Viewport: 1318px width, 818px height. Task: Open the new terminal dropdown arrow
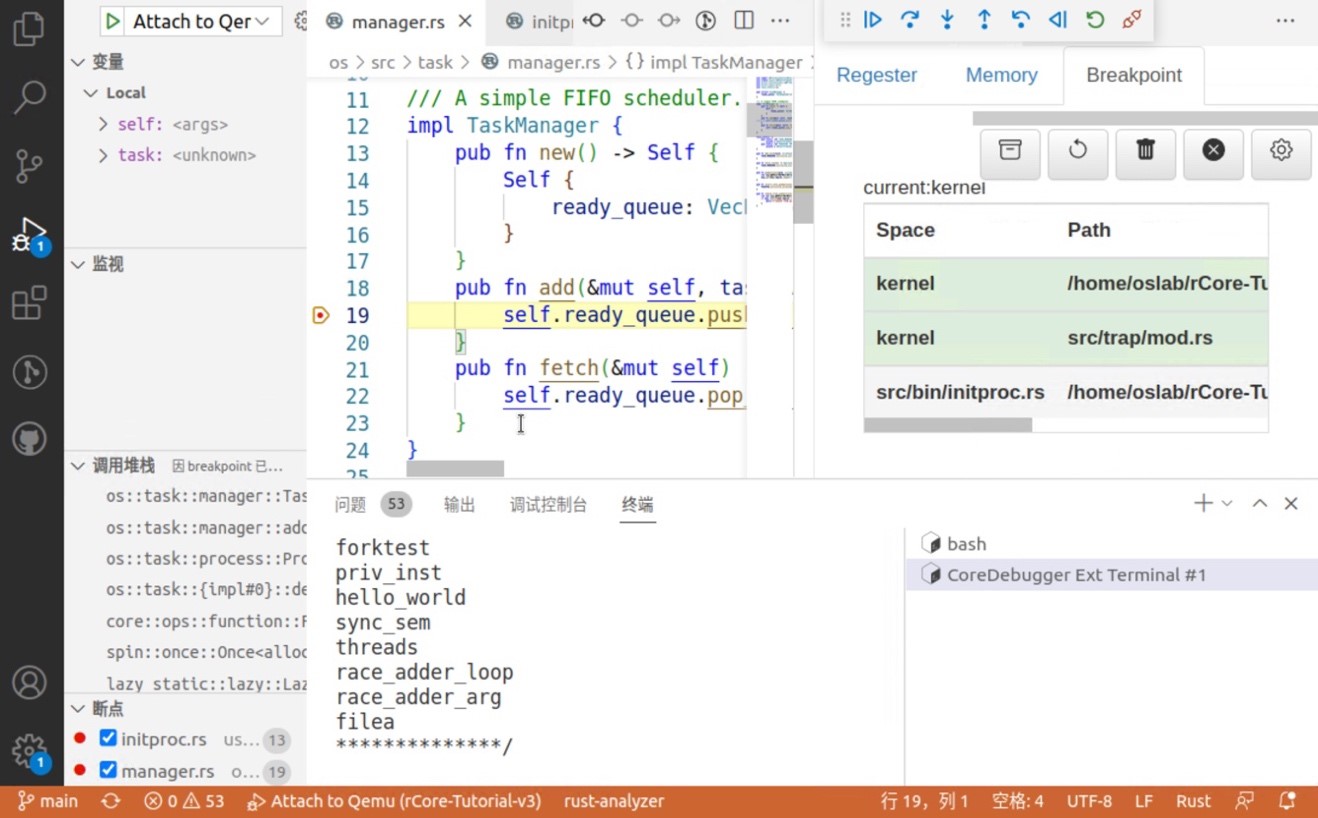pyautogui.click(x=1227, y=503)
